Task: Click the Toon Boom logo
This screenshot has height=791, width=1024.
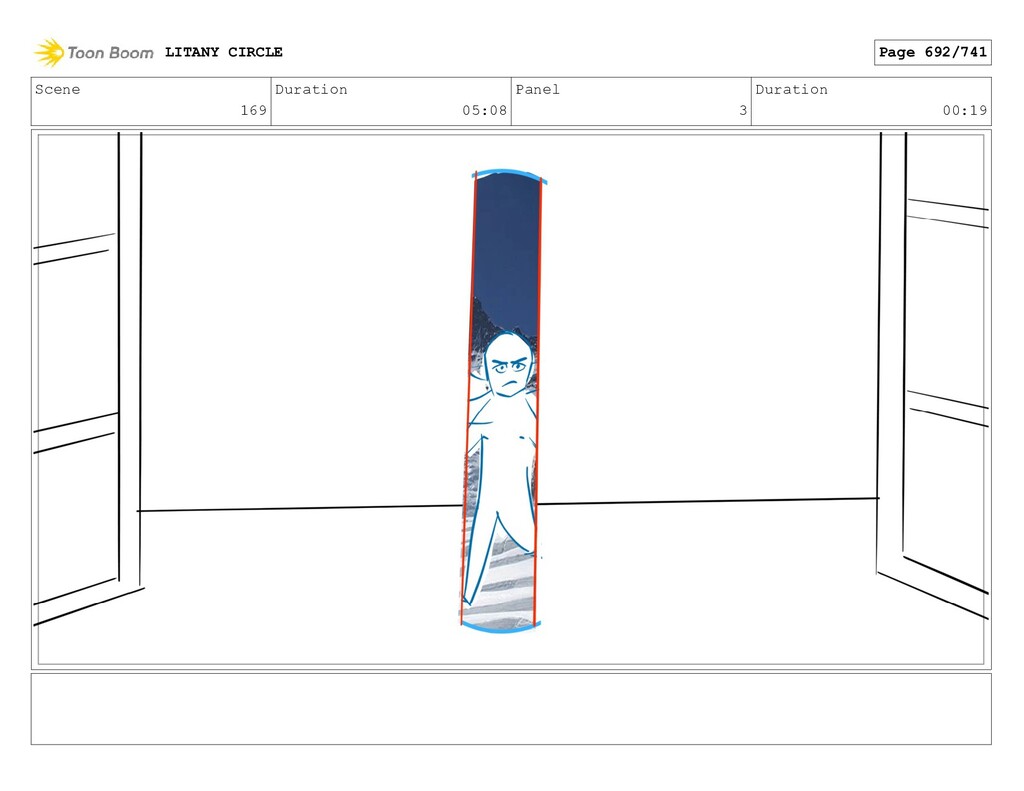Action: pos(94,52)
